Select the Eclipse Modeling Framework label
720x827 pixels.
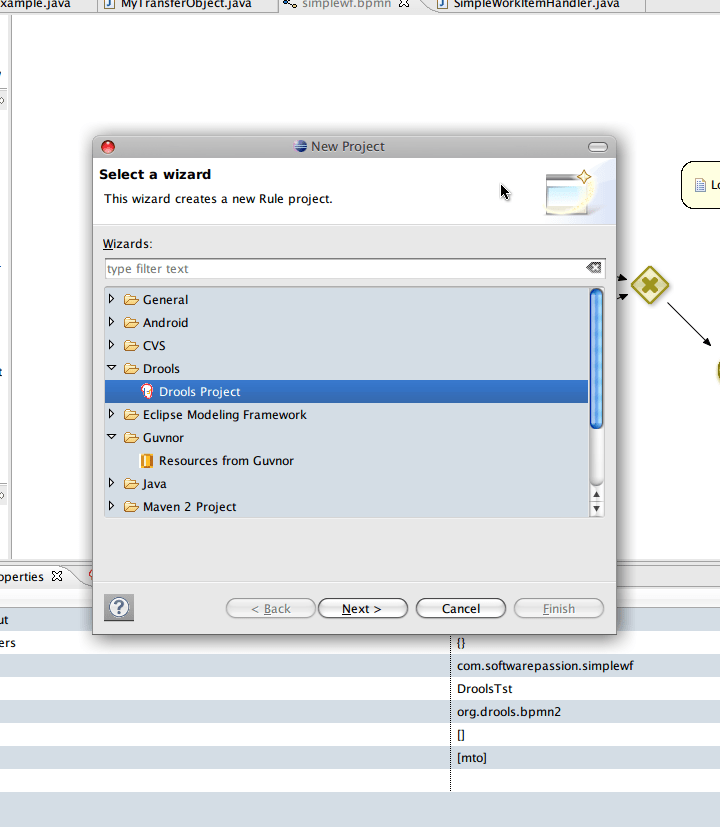(x=224, y=415)
